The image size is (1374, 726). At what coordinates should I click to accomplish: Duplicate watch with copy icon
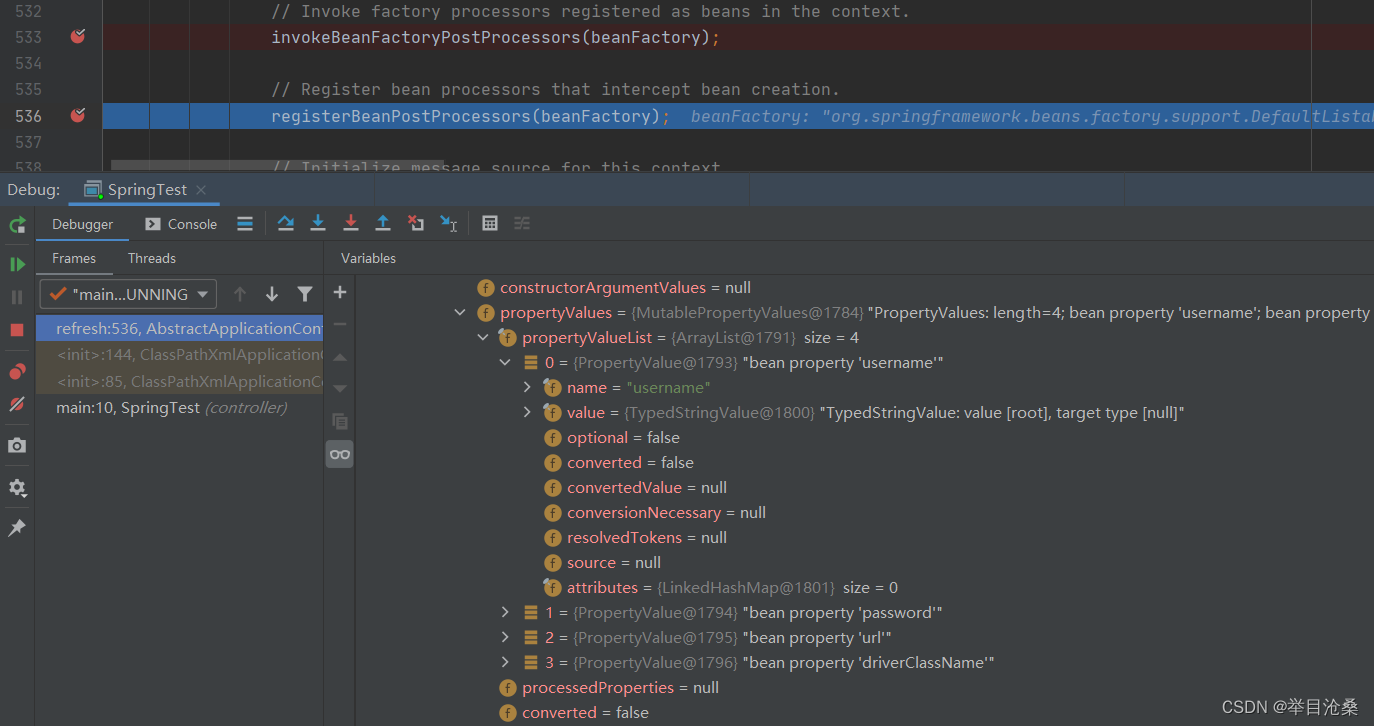coord(340,422)
